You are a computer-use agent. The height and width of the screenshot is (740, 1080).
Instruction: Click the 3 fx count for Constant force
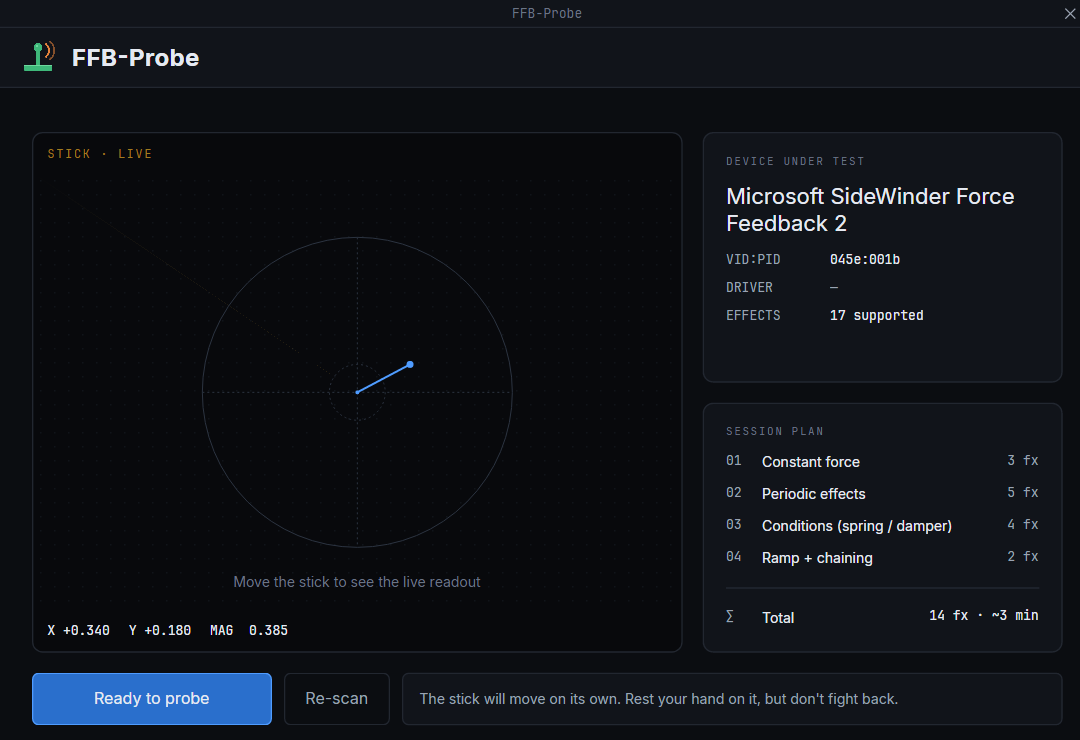coord(1022,460)
